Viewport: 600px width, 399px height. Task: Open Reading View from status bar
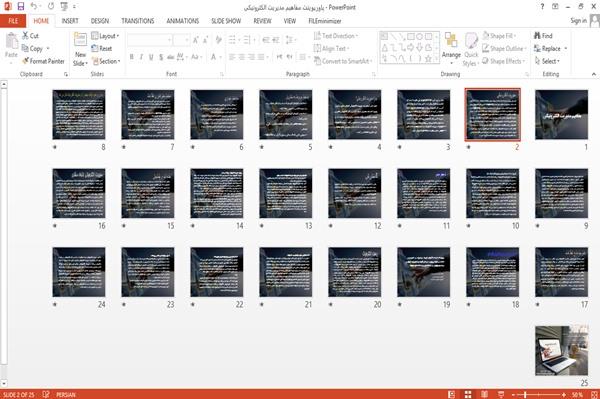pyautogui.click(x=484, y=394)
